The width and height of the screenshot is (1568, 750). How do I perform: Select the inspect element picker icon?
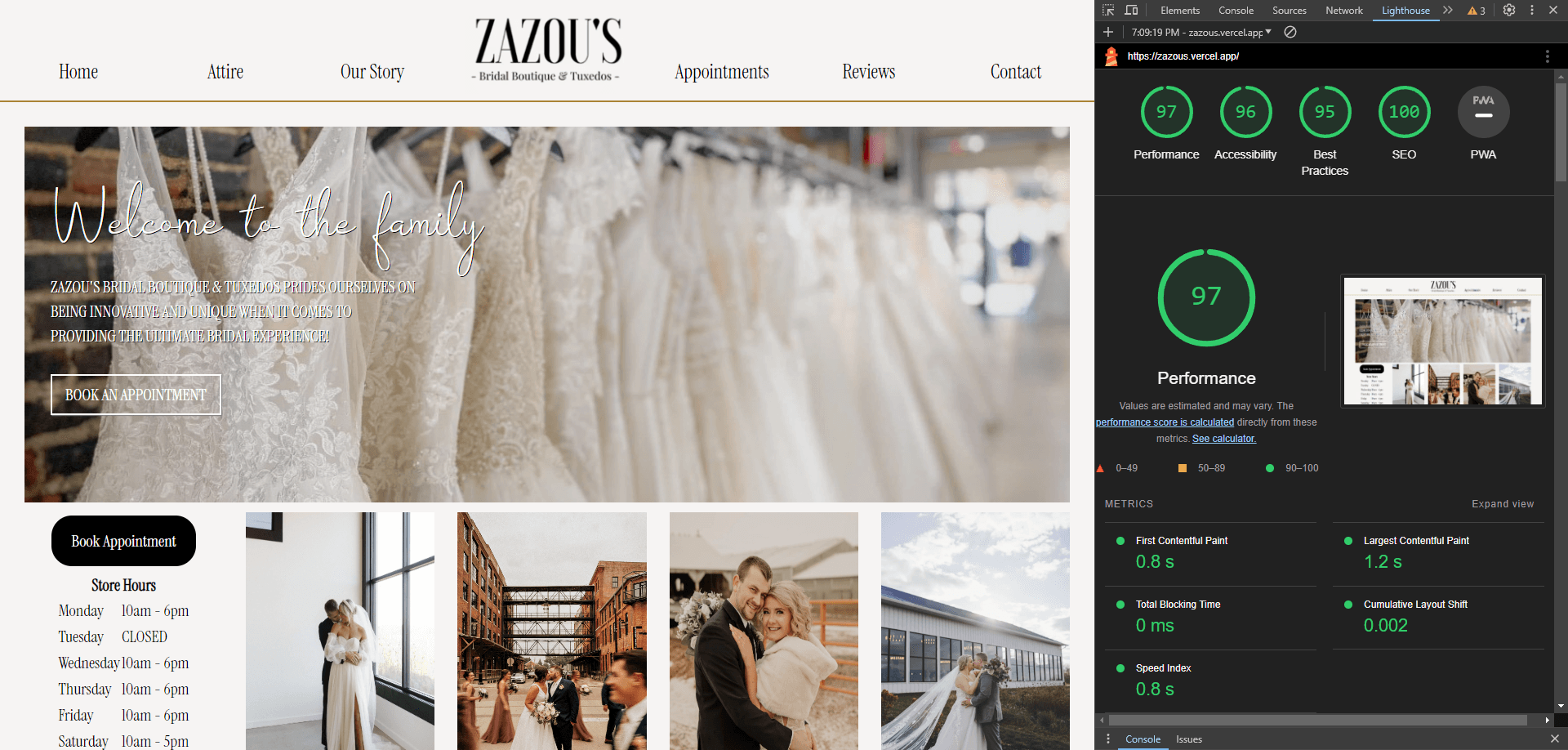point(1108,11)
